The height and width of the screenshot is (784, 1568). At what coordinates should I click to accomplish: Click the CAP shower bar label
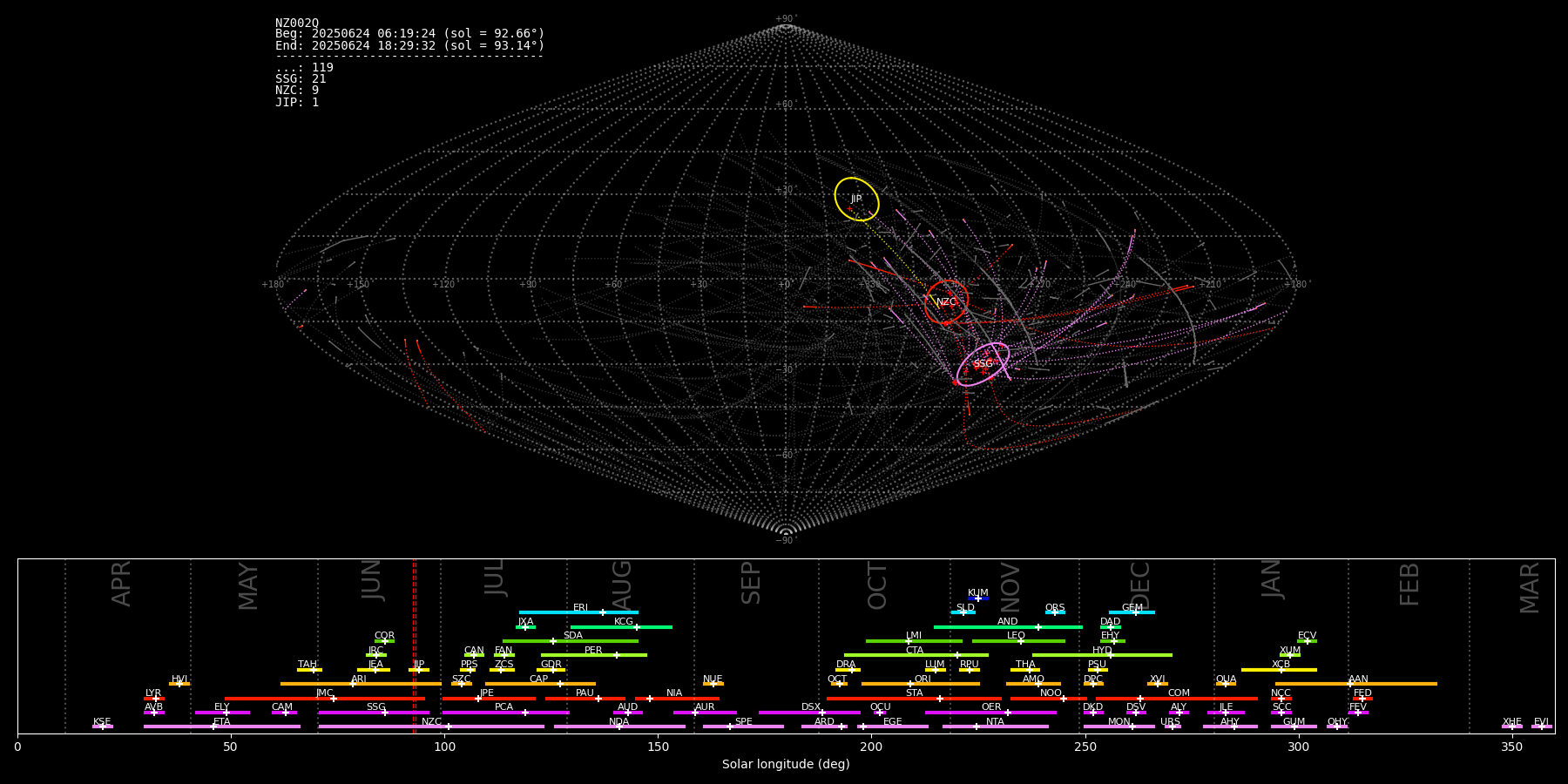point(539,679)
